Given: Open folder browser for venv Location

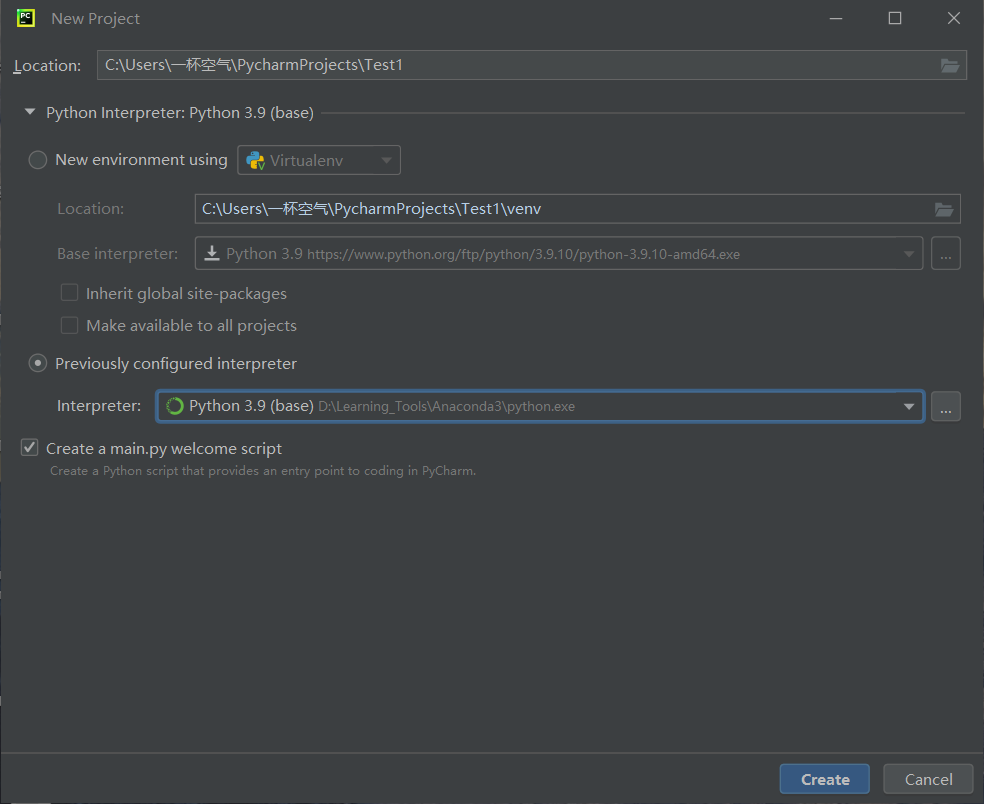Looking at the screenshot, I should coord(944,209).
